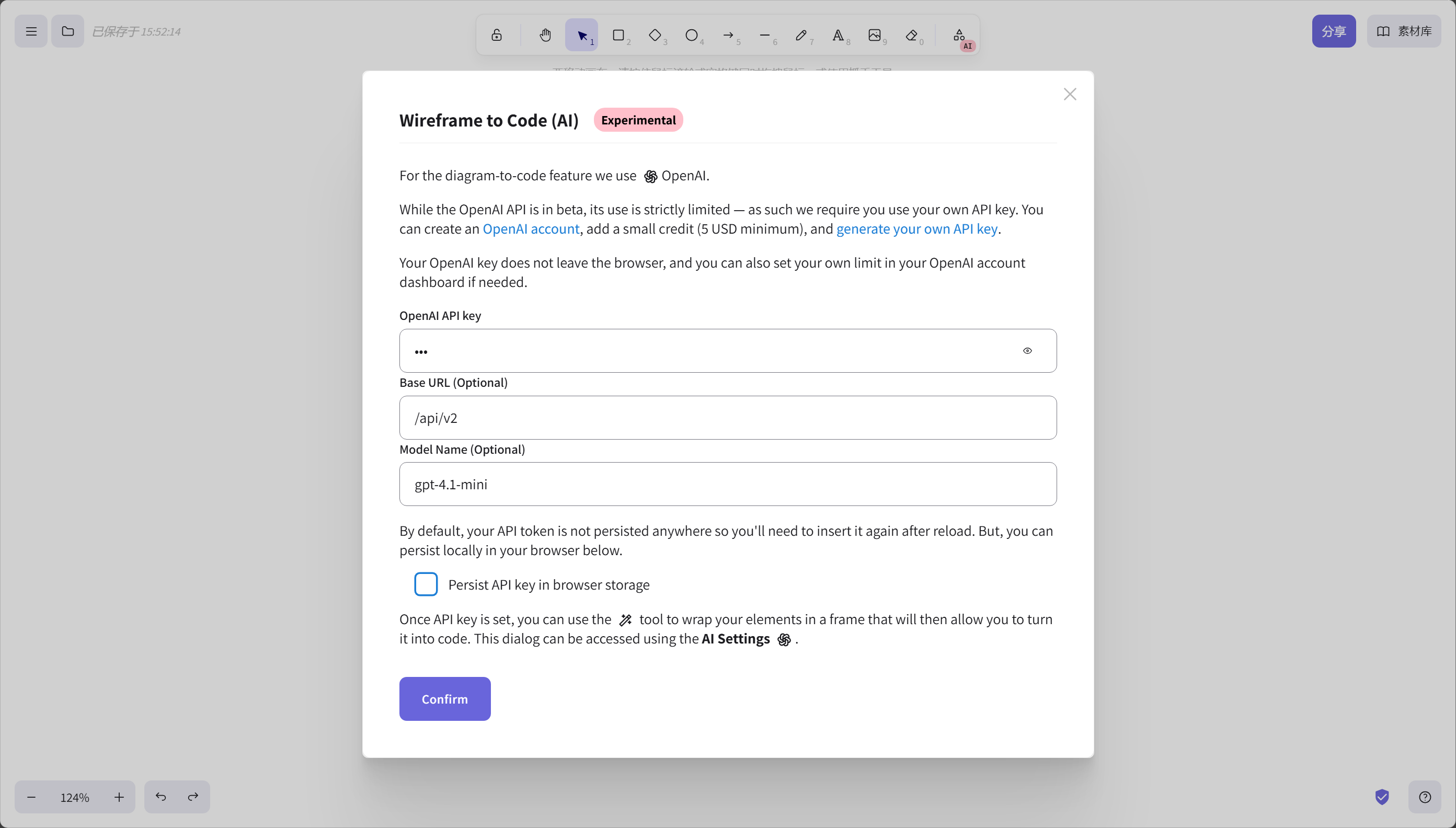This screenshot has width=1456, height=828.
Task: Focus the Base URL input field
Action: (728, 418)
